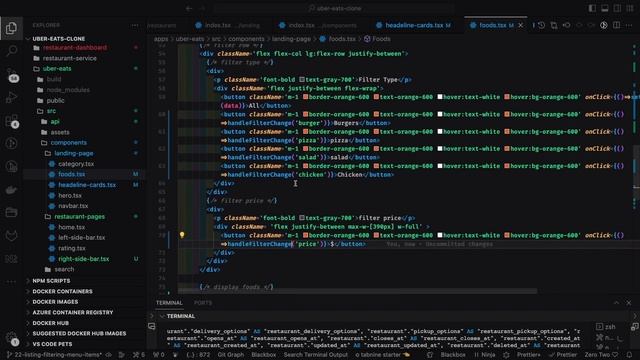The image size is (640, 360).
Task: Click Search Terminal Output in status bar
Action: [316, 355]
